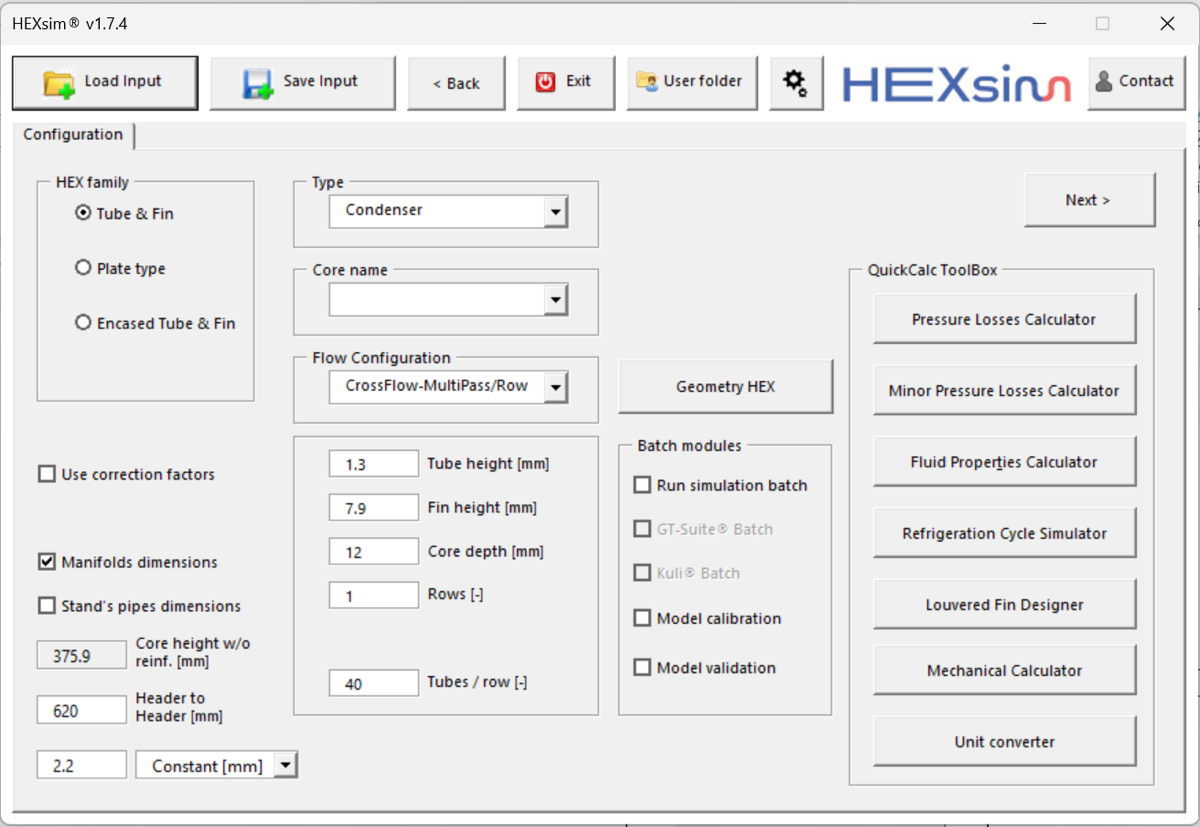Open Louvered Fin Designer
This screenshot has height=827, width=1200.
pos(1004,604)
